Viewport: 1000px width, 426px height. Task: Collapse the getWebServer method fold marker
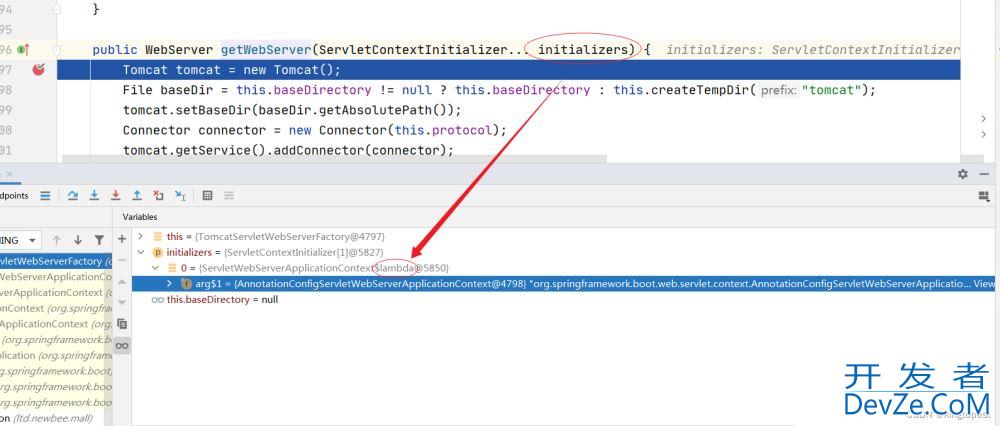[57, 49]
